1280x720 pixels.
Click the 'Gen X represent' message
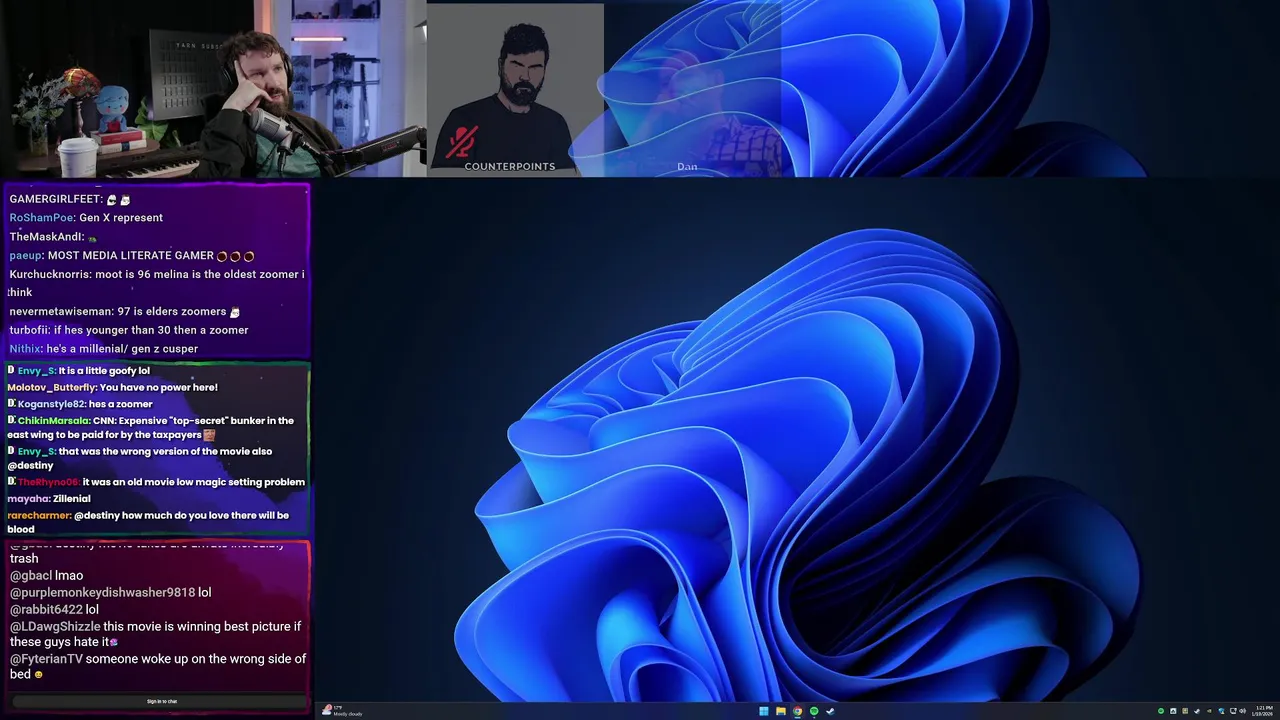click(121, 217)
